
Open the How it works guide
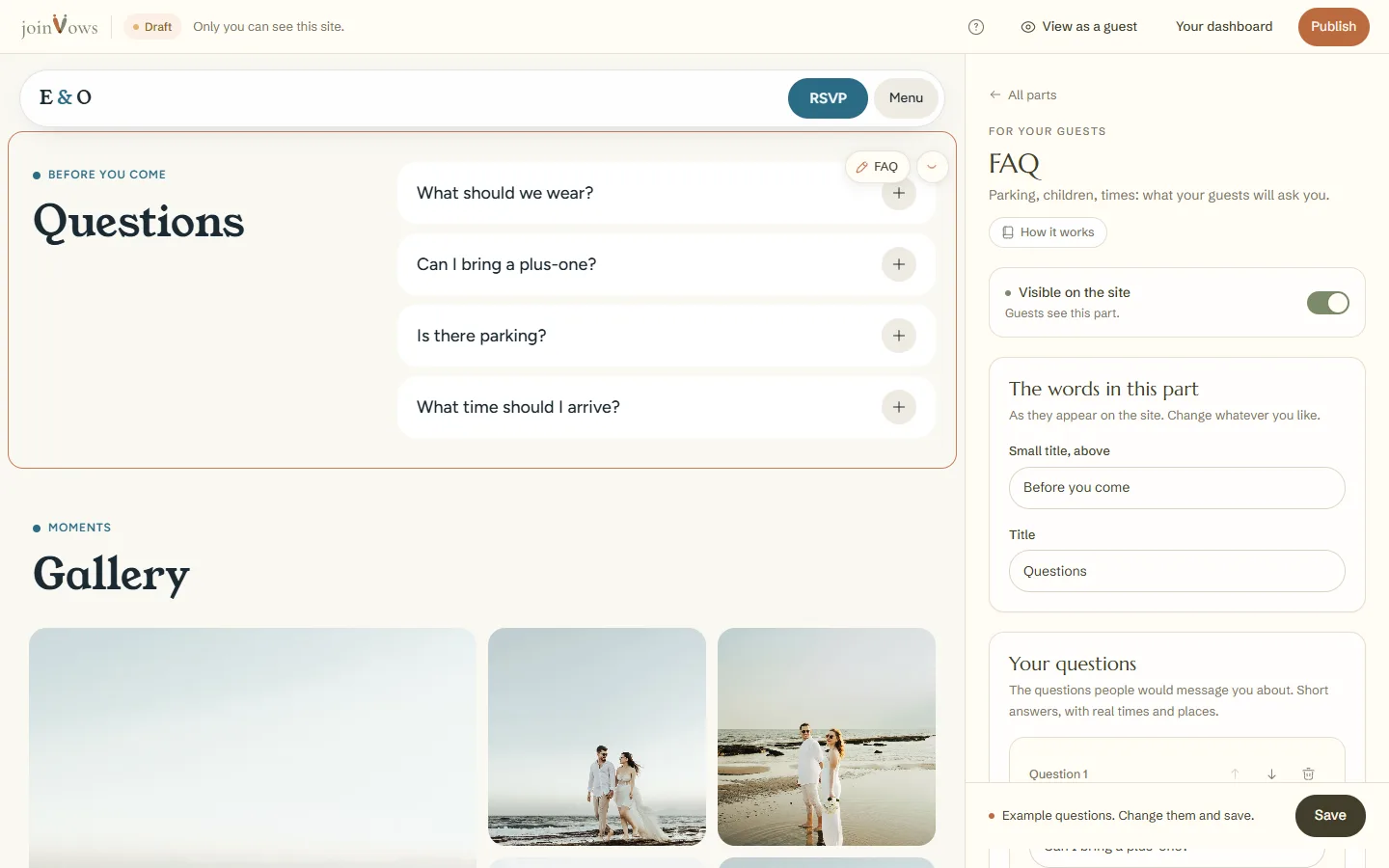[x=1048, y=232]
